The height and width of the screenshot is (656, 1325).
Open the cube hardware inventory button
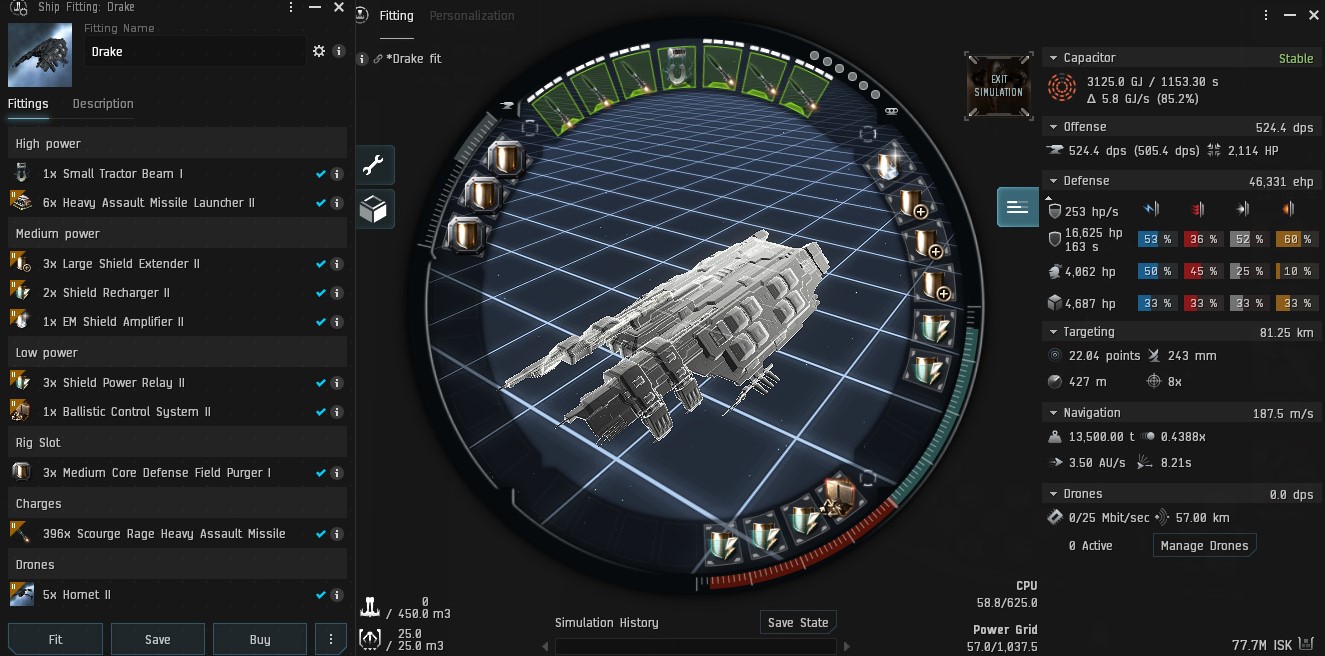click(x=376, y=209)
